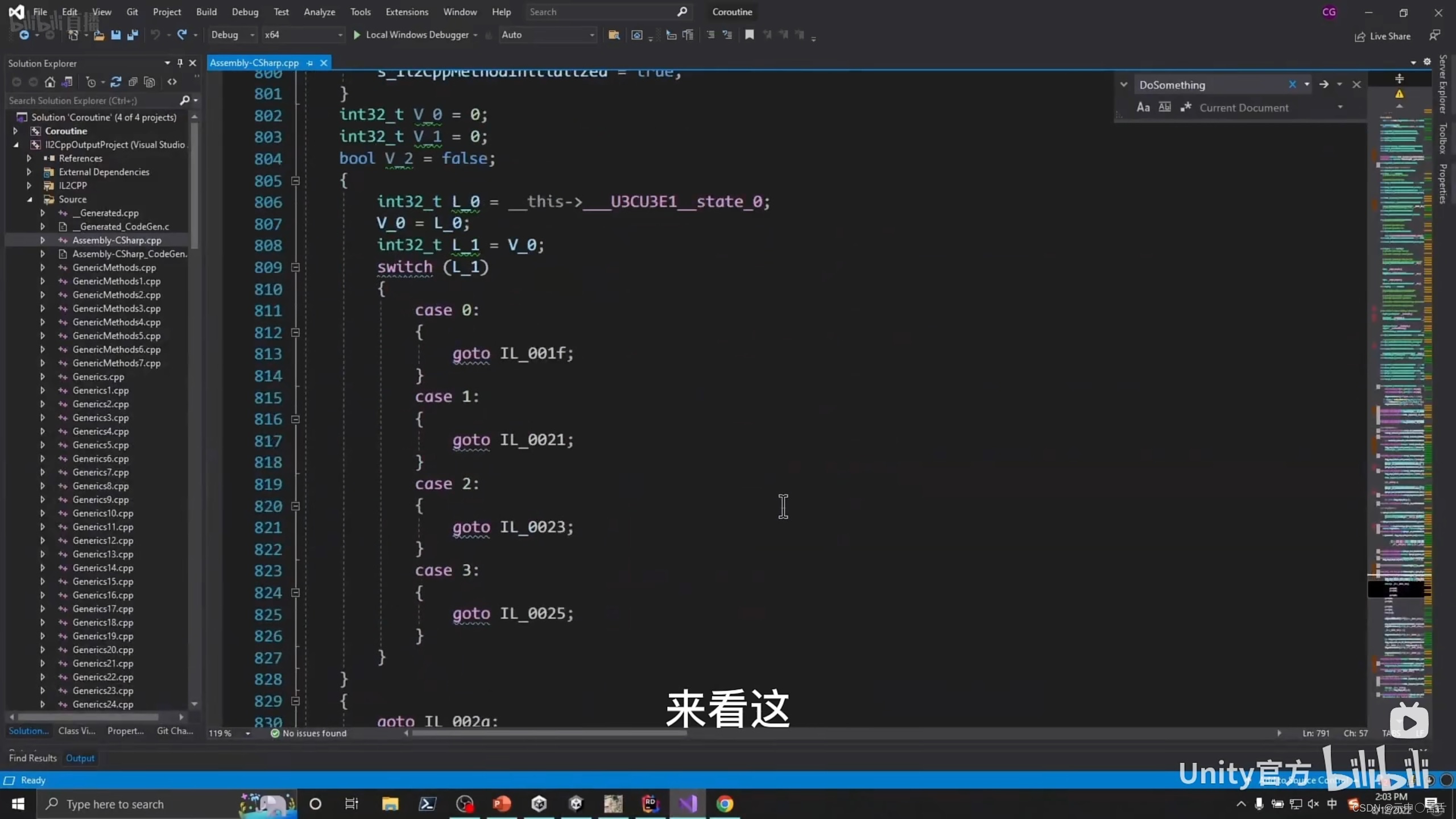The height and width of the screenshot is (819, 1456).
Task: Click the Start Debugging play button
Action: (x=357, y=34)
